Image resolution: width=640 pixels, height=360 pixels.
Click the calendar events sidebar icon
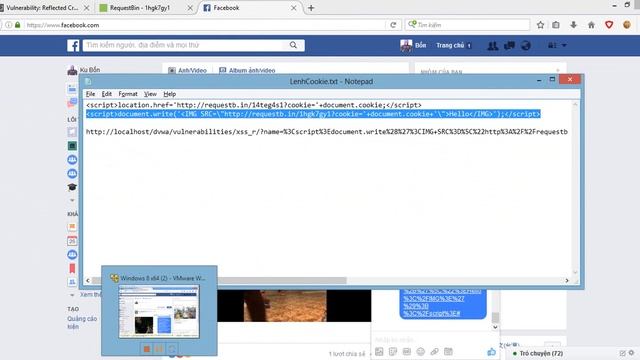pyautogui.click(x=72, y=241)
